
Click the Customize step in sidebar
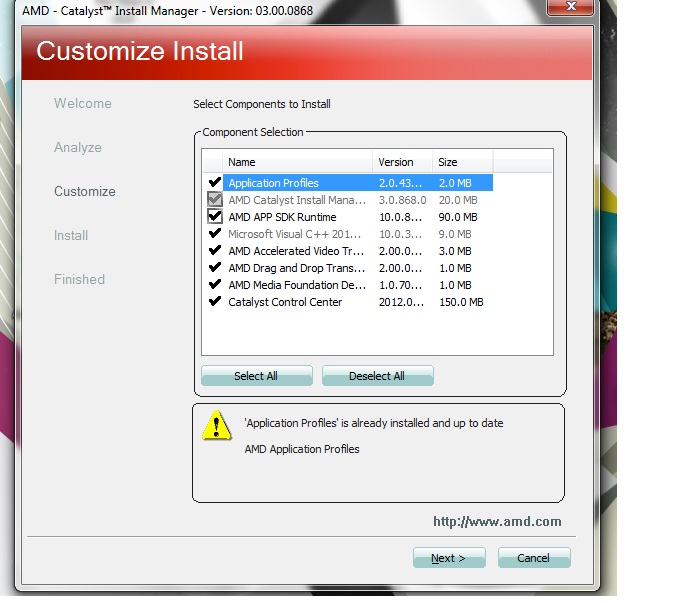coord(85,191)
